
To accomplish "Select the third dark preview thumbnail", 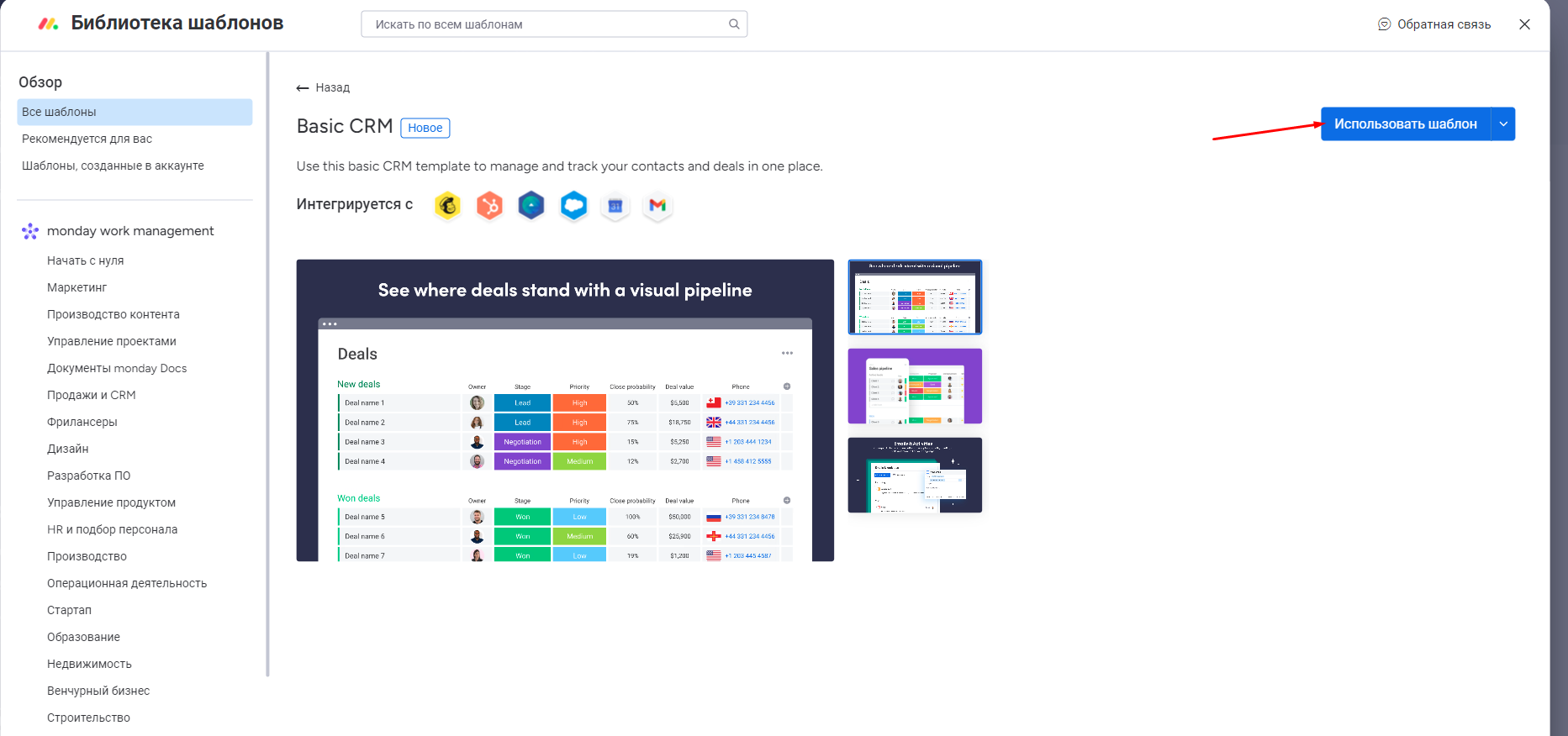I will (x=915, y=476).
